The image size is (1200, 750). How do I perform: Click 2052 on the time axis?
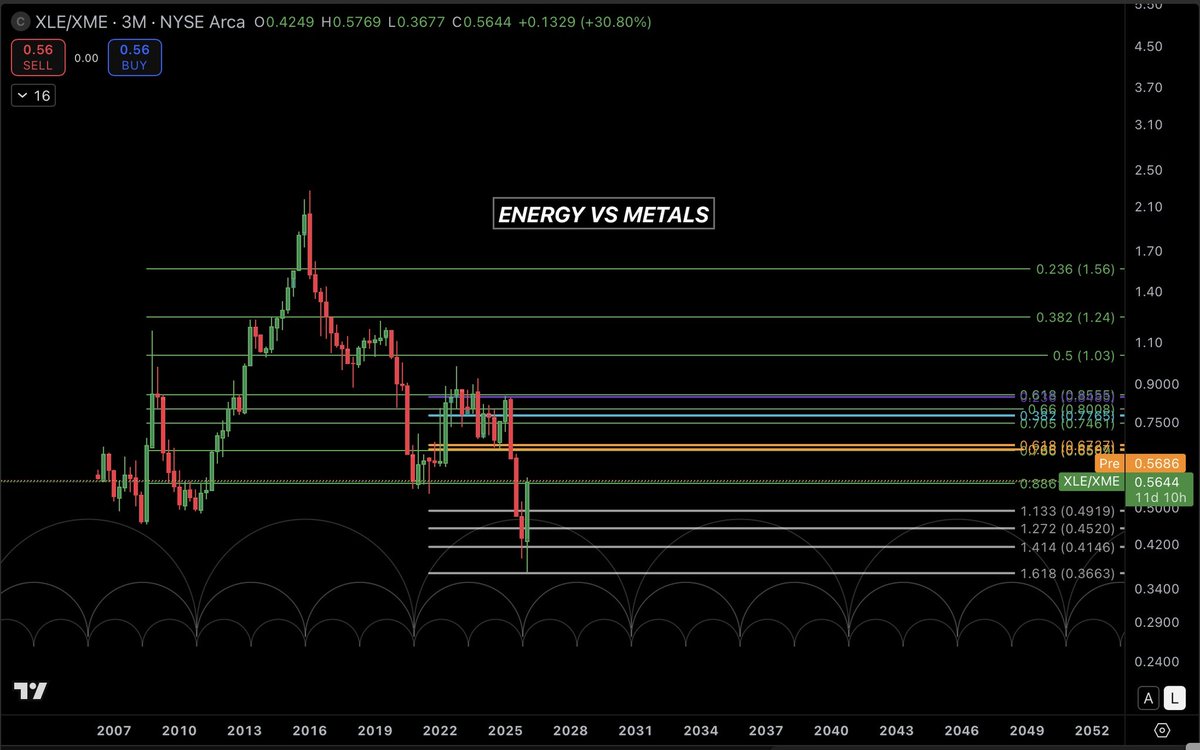tap(1093, 731)
